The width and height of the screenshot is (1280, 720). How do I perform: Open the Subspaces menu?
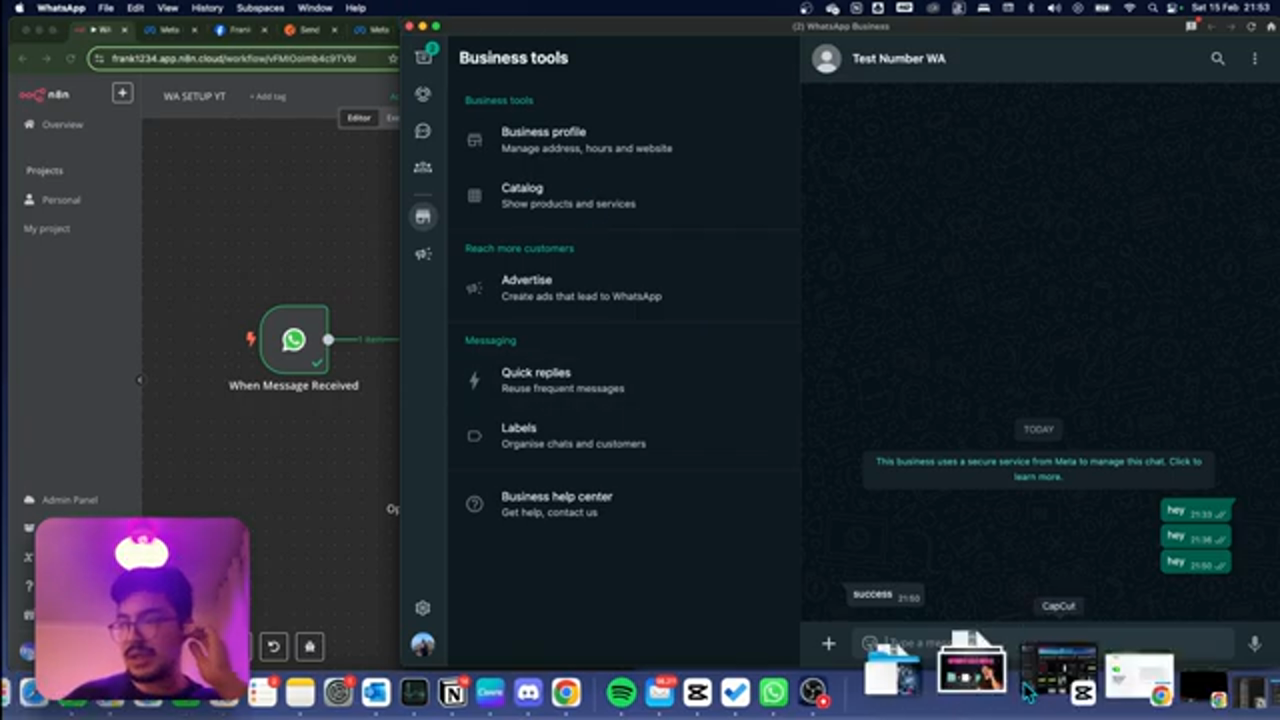(x=260, y=8)
